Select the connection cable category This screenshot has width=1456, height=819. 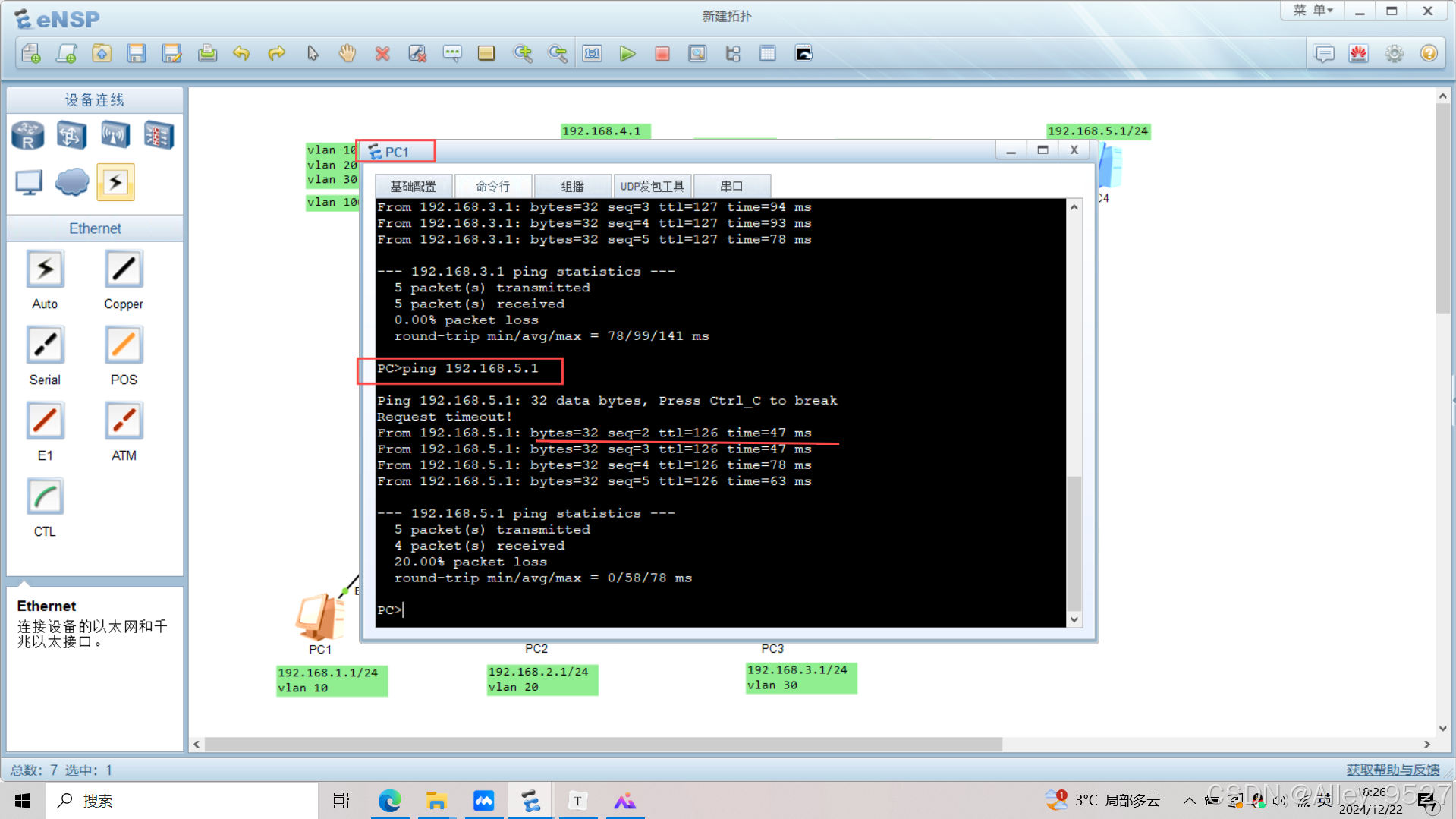(x=115, y=182)
